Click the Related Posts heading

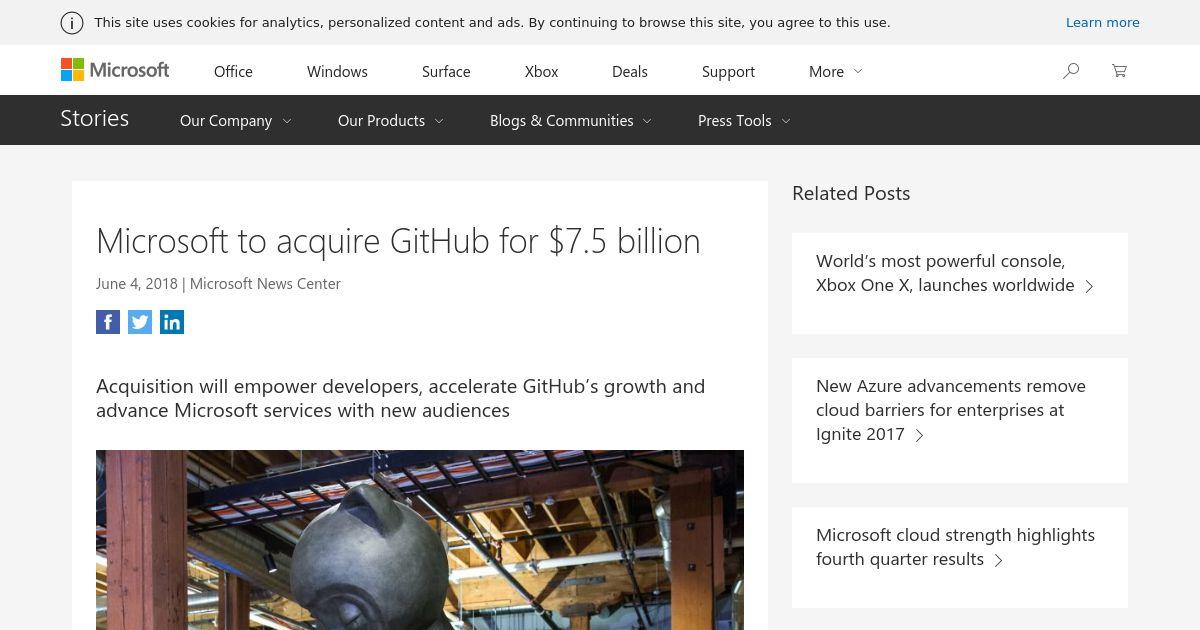tap(851, 193)
